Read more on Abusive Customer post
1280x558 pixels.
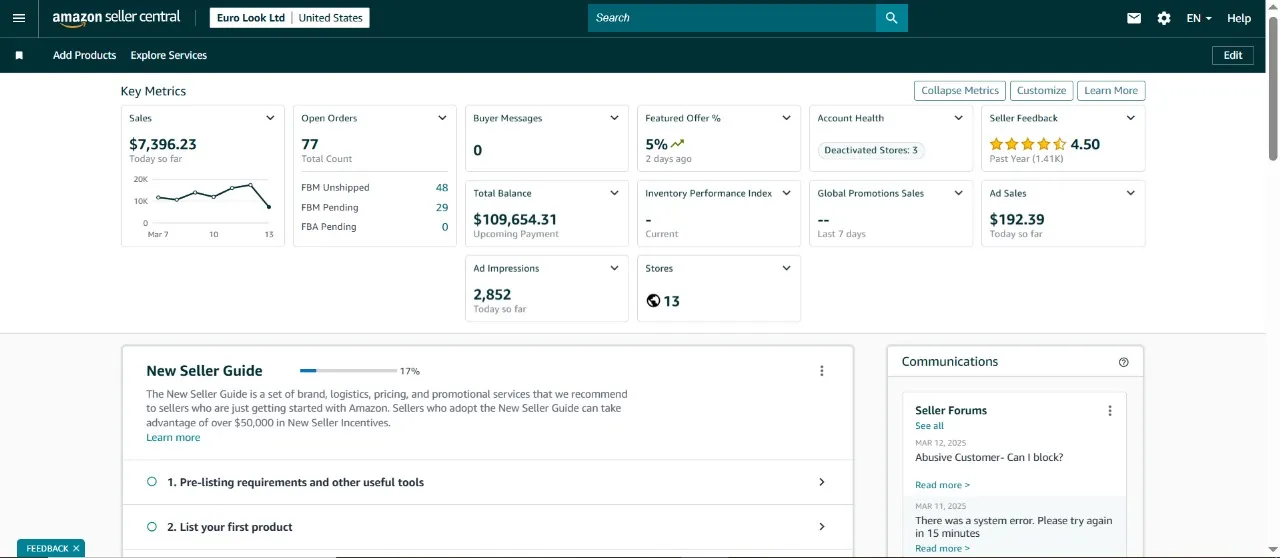tap(942, 485)
